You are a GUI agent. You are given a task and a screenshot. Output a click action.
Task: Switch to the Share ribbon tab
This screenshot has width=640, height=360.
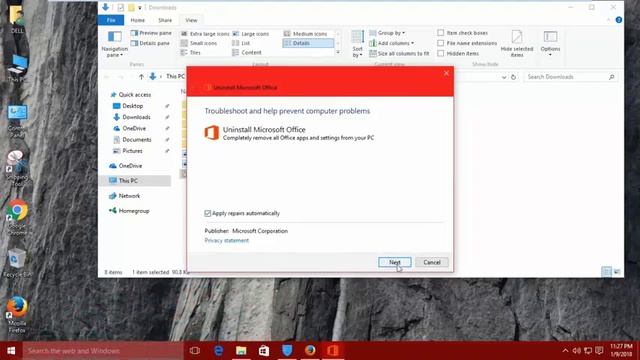165,20
